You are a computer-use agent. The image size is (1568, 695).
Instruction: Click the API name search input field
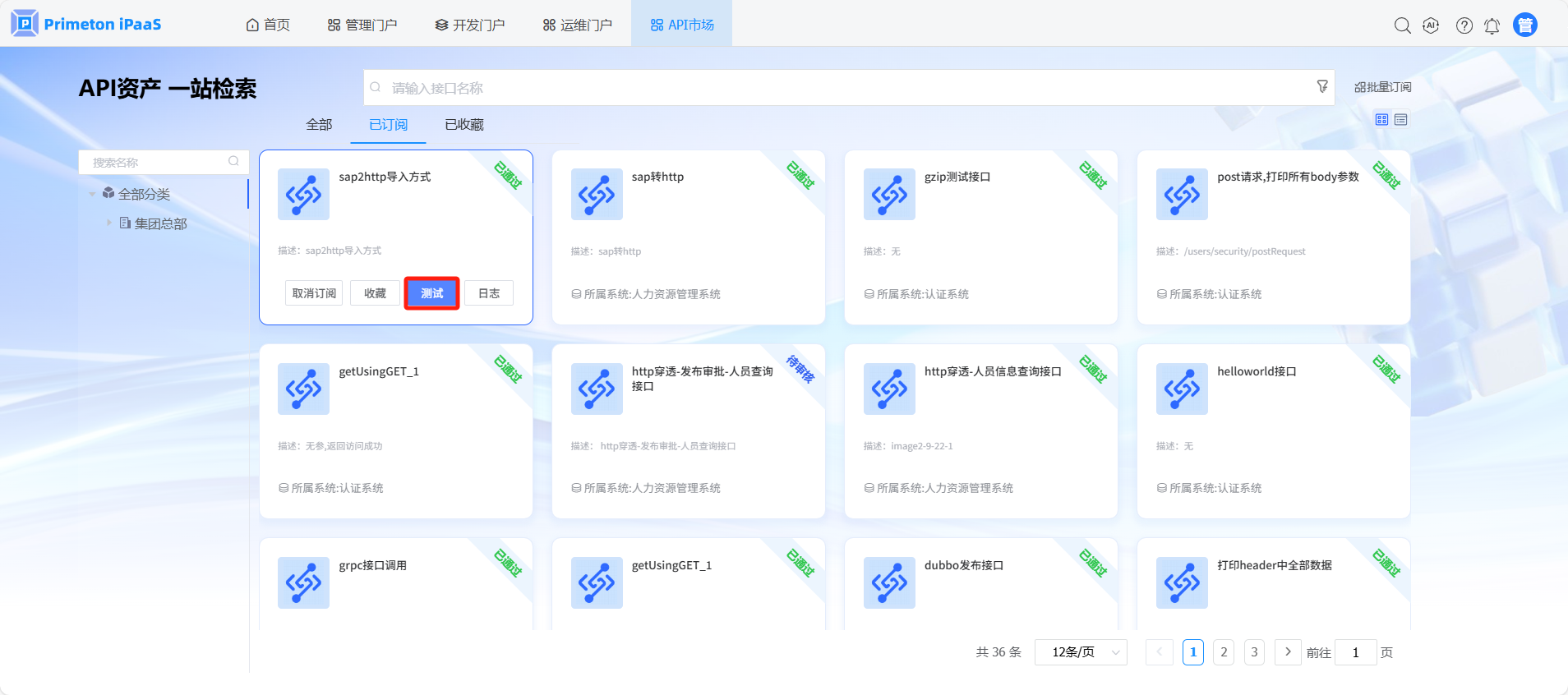(838, 88)
